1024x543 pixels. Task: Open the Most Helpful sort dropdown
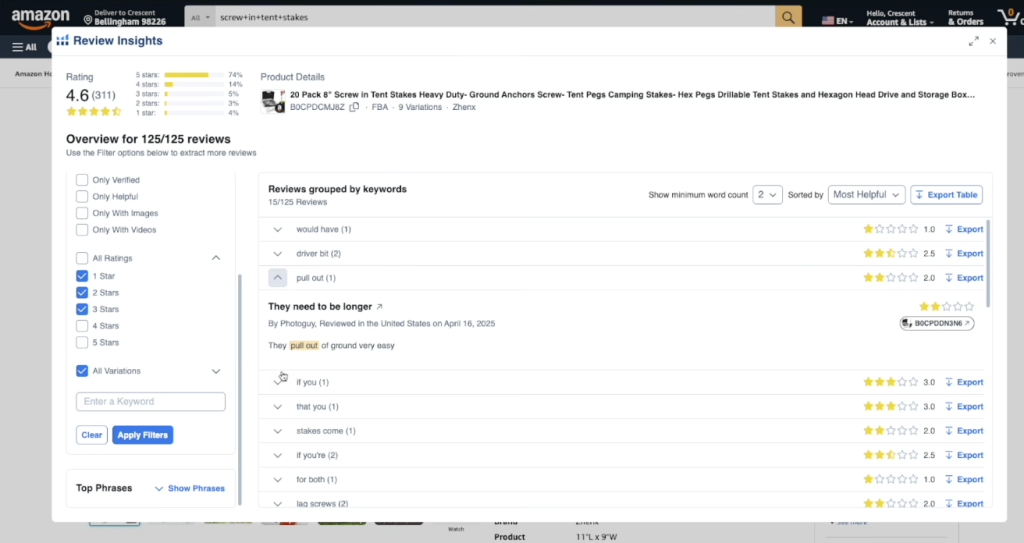tap(867, 195)
